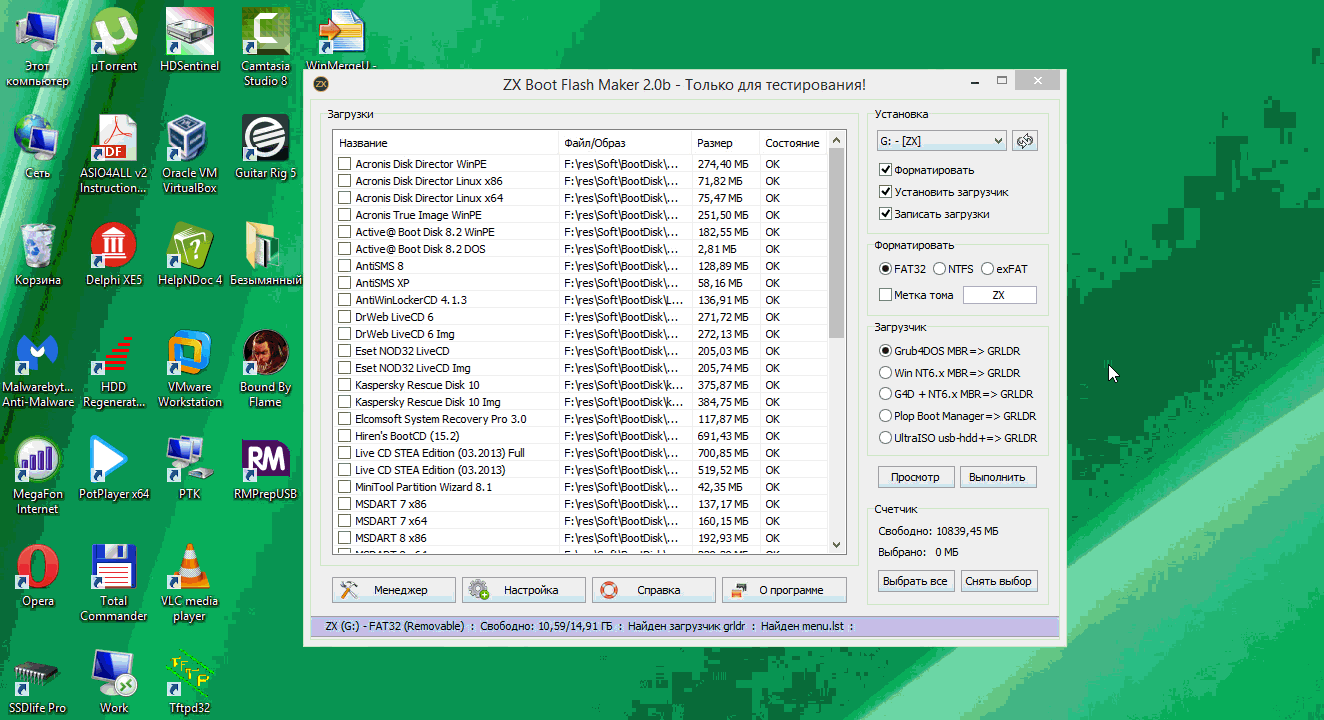1324x720 pixels.
Task: Sort by the Файл/Образ column header
Action: point(625,143)
